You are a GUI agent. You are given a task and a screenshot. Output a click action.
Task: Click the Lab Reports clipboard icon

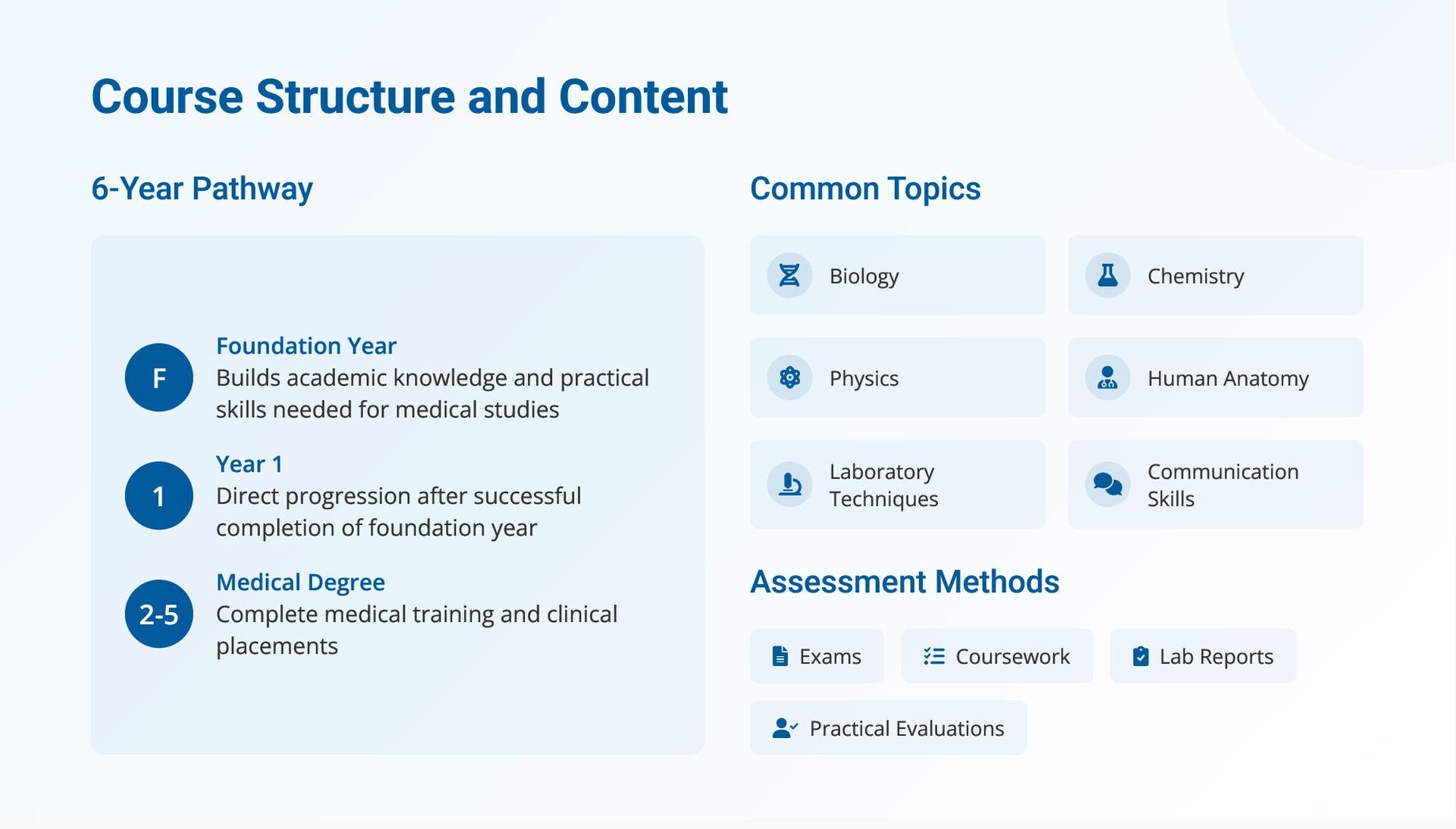click(x=1141, y=656)
